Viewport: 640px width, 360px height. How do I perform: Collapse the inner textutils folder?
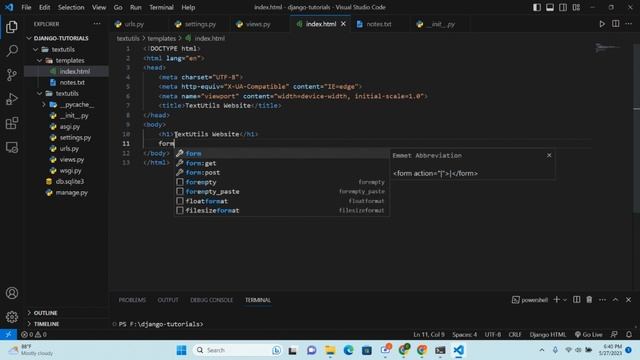[67, 93]
